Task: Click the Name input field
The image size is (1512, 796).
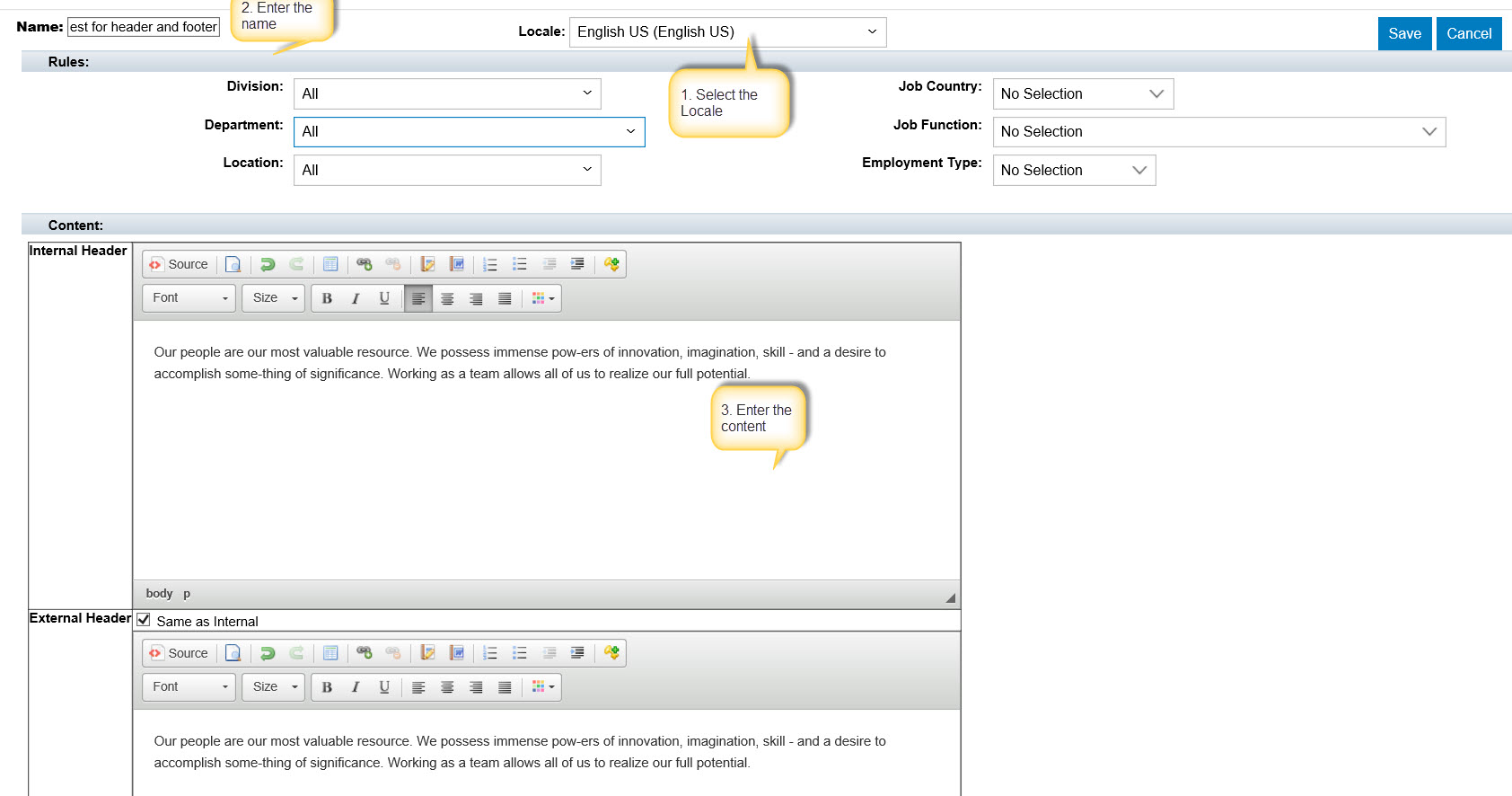Action: point(144,27)
